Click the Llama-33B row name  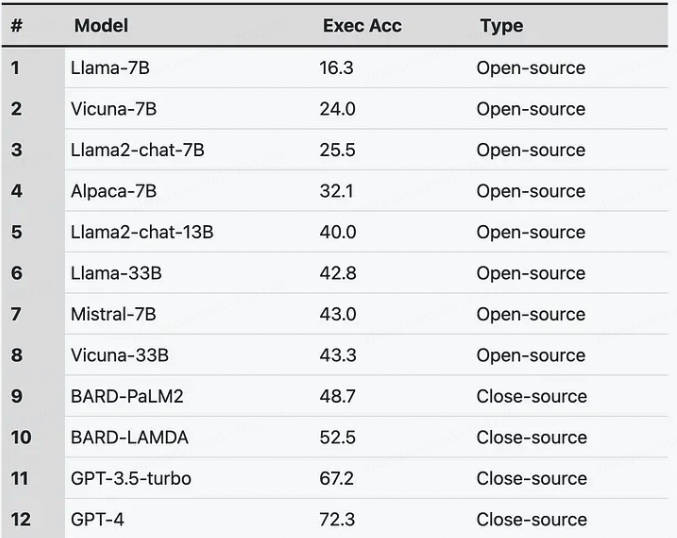point(116,273)
